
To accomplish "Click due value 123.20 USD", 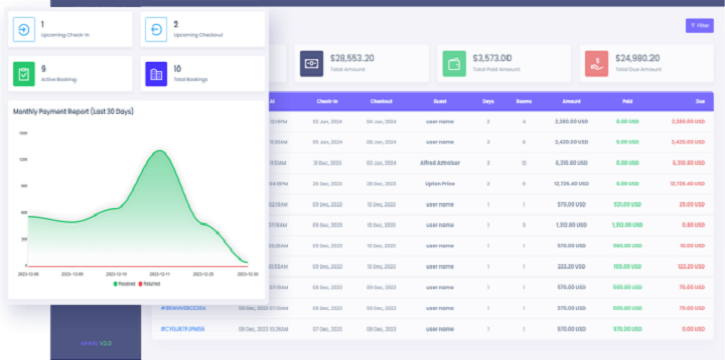I will click(x=691, y=267).
